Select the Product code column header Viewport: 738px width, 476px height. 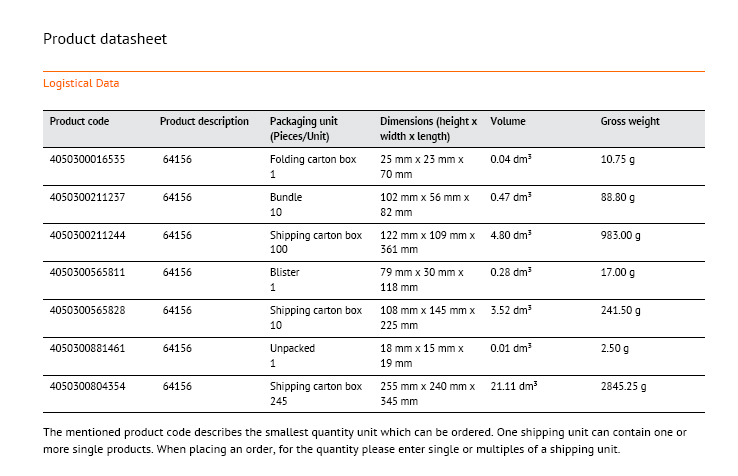[x=80, y=122]
